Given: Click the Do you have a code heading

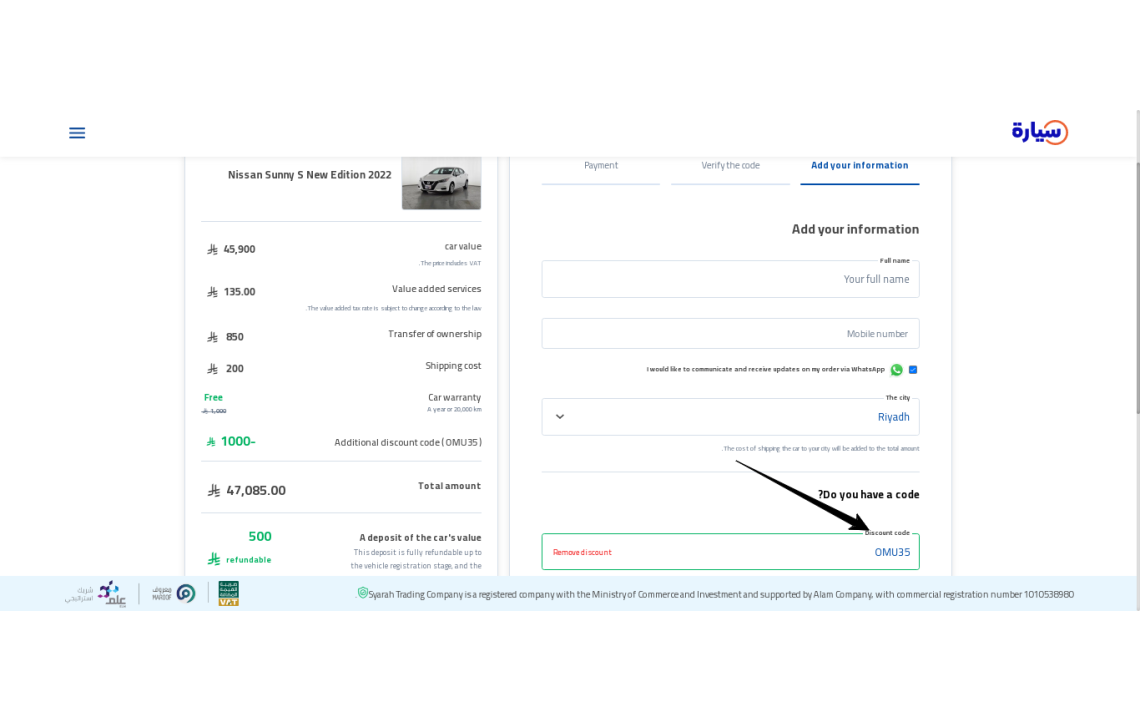Looking at the screenshot, I should pos(869,495).
